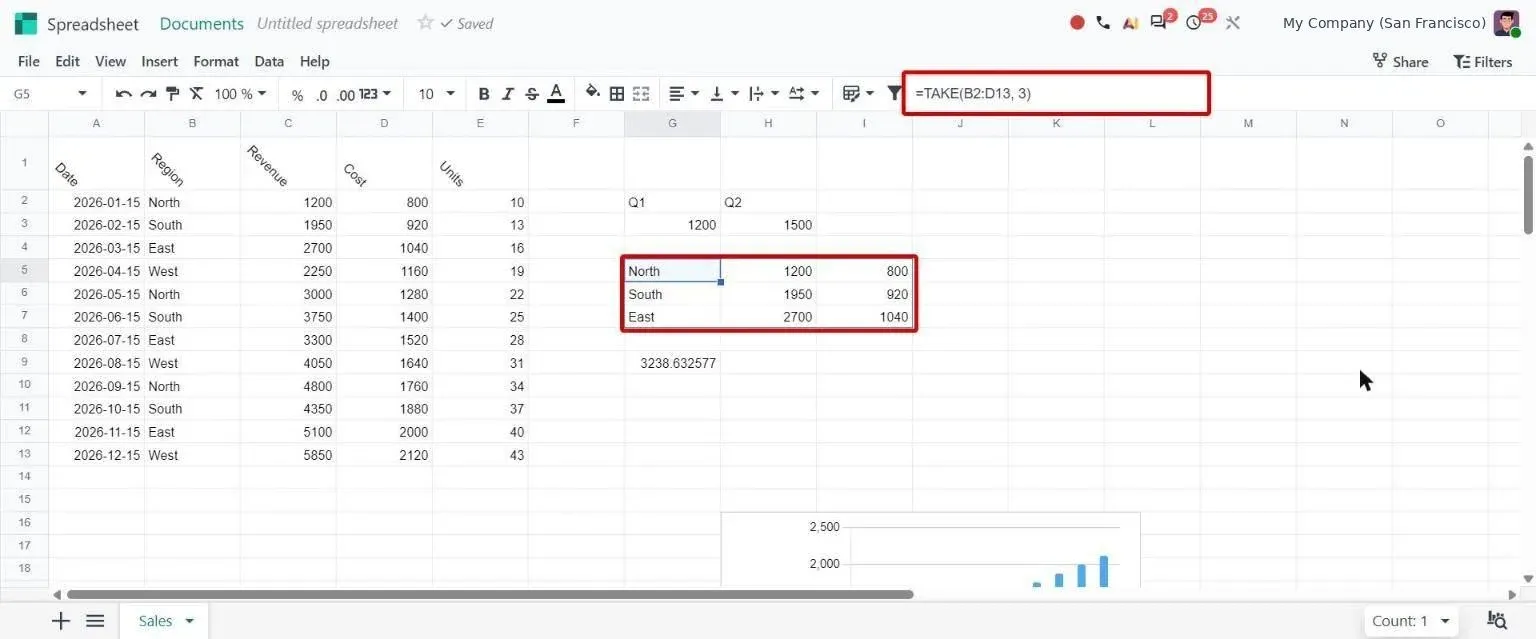This screenshot has height=639, width=1536.
Task: Open the developer tools wrench icon
Action: [x=1233, y=22]
